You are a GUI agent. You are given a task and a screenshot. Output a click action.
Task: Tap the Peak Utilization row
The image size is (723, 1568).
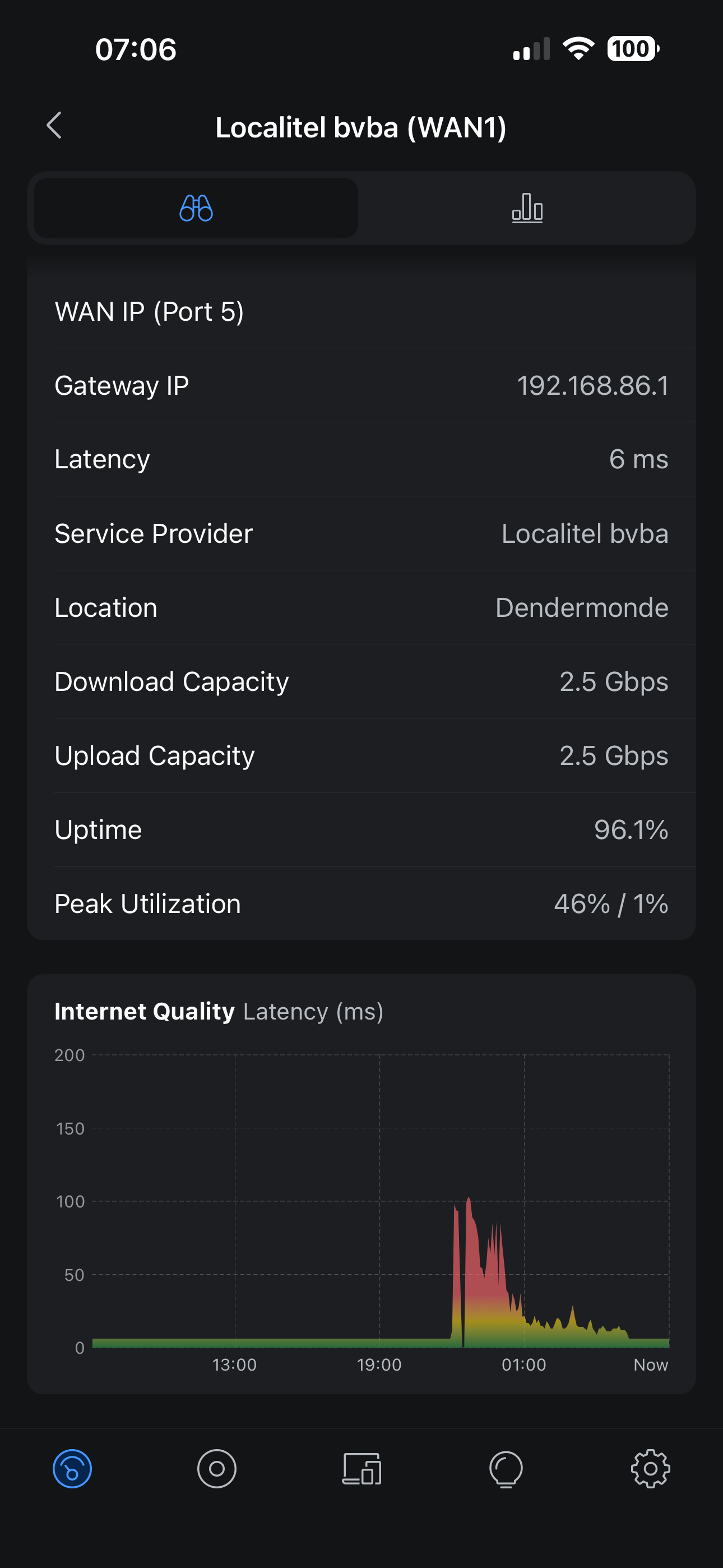(x=361, y=904)
